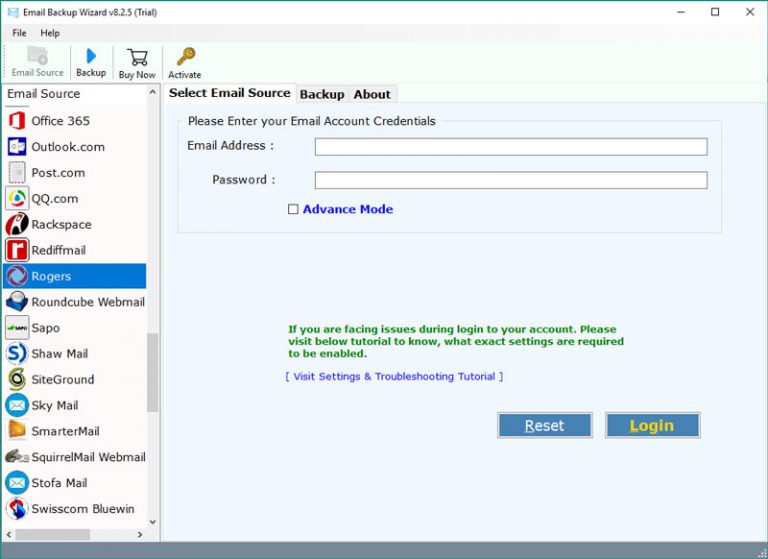Choose the Outlook.com source icon
768x559 pixels.
(16, 147)
